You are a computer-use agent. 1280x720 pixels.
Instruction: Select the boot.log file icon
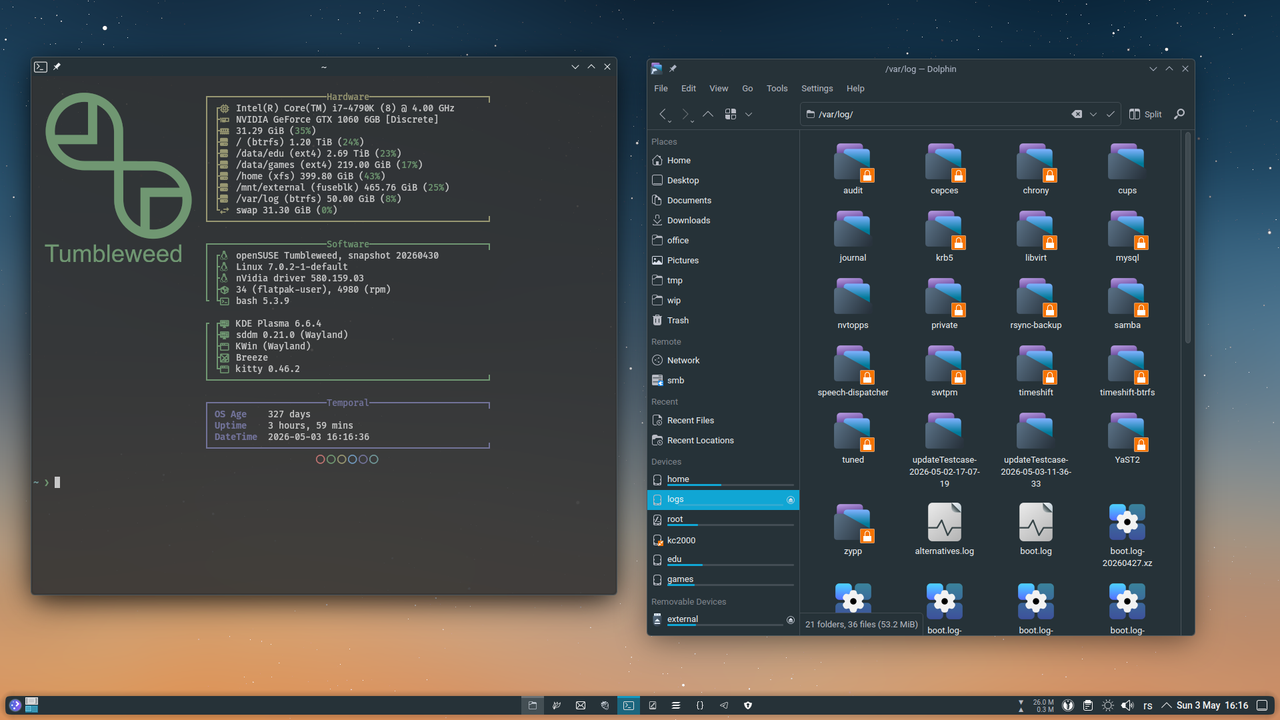point(1036,522)
